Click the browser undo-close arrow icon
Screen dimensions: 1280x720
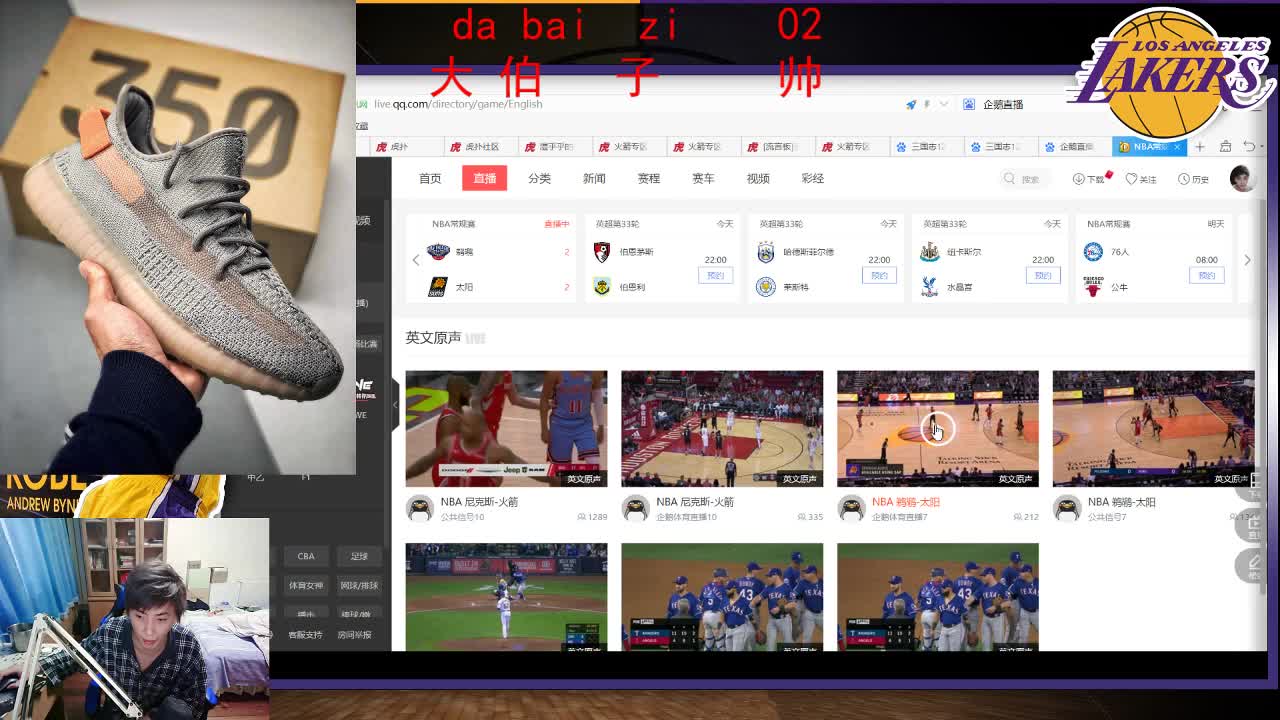coord(1250,147)
